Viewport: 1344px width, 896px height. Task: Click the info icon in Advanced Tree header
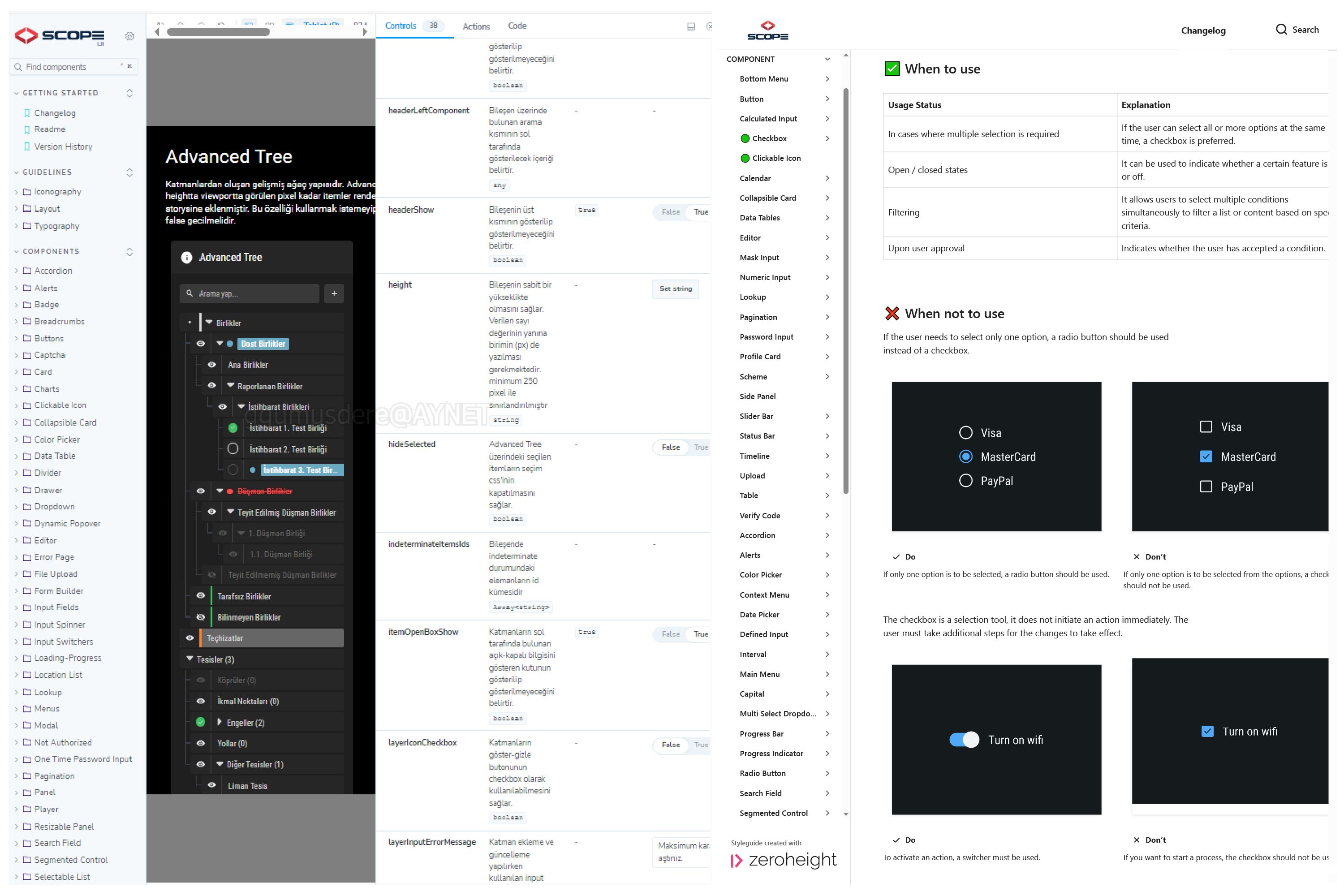click(187, 258)
